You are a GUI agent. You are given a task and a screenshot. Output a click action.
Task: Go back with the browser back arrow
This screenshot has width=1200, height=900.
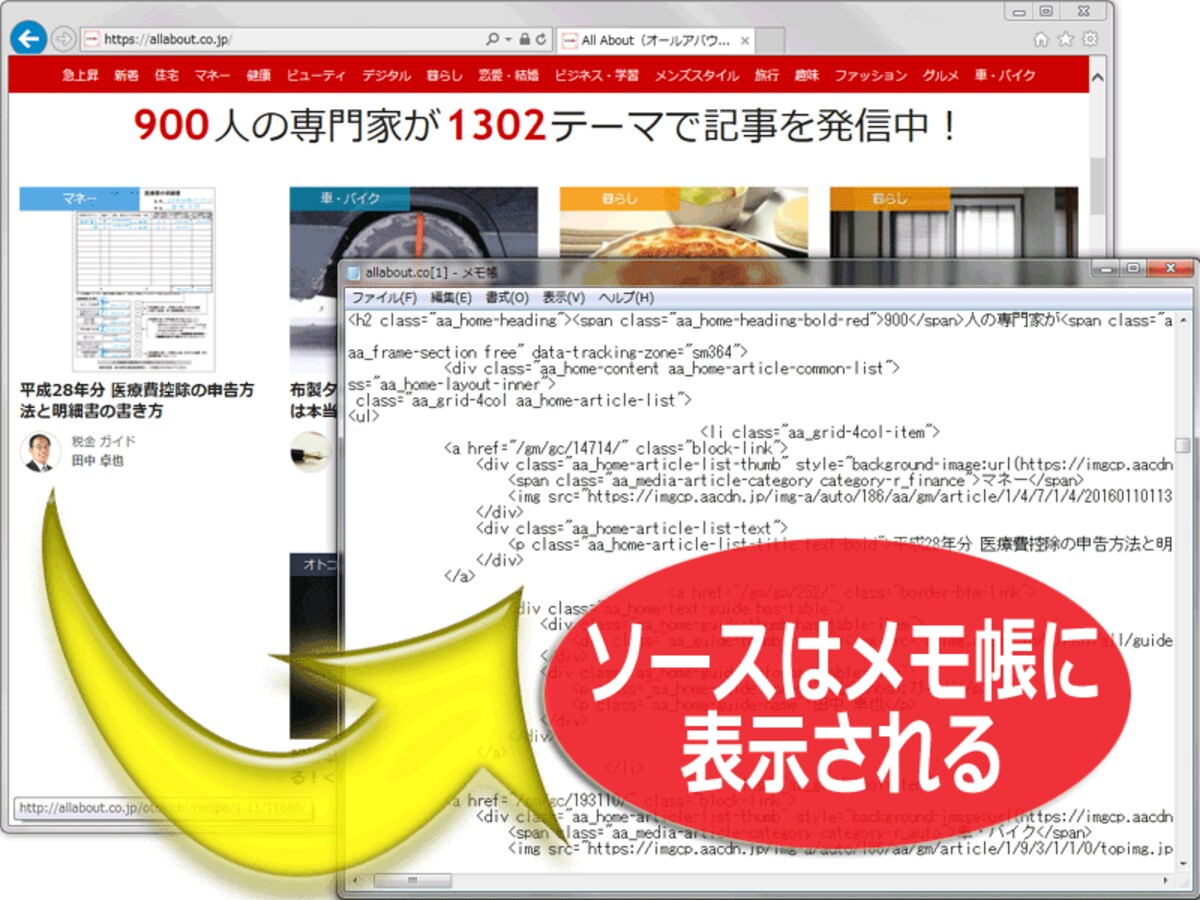[x=28, y=39]
